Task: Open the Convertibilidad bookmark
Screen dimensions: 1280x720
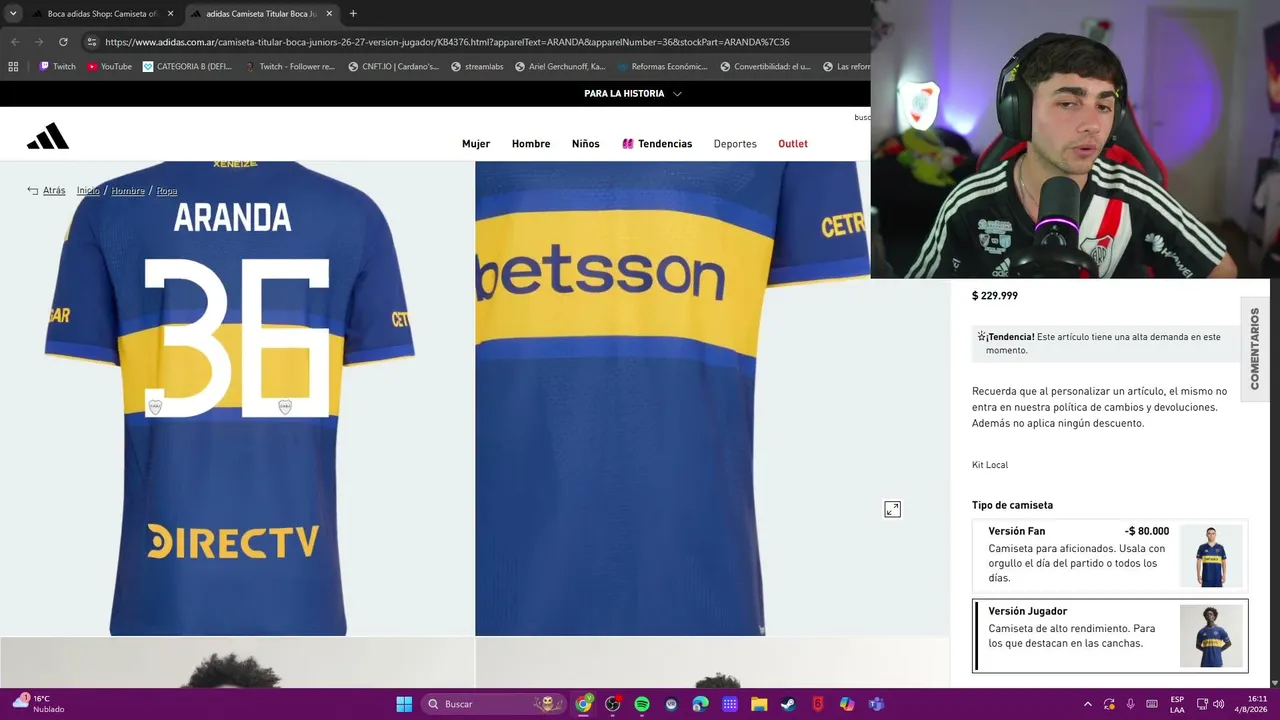Action: [x=765, y=67]
